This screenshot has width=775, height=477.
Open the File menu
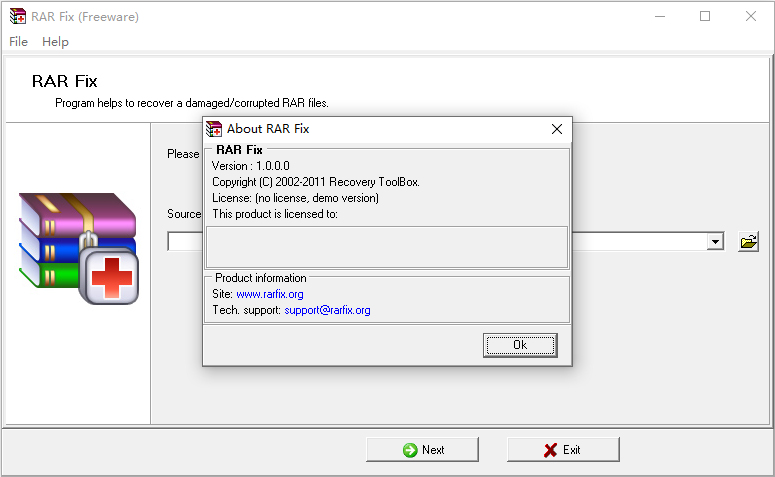point(18,42)
